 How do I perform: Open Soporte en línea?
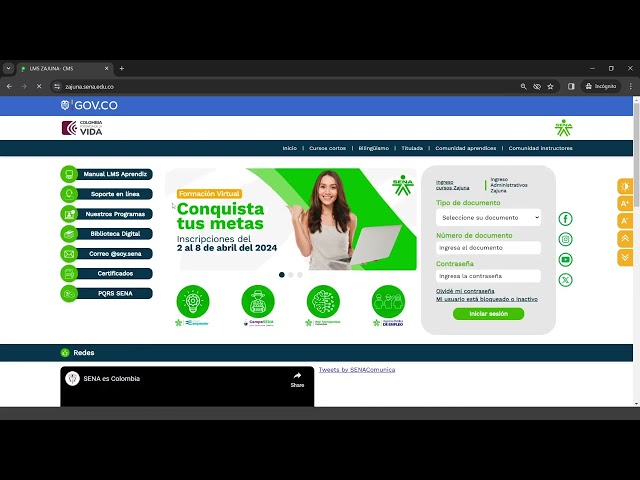(x=107, y=194)
